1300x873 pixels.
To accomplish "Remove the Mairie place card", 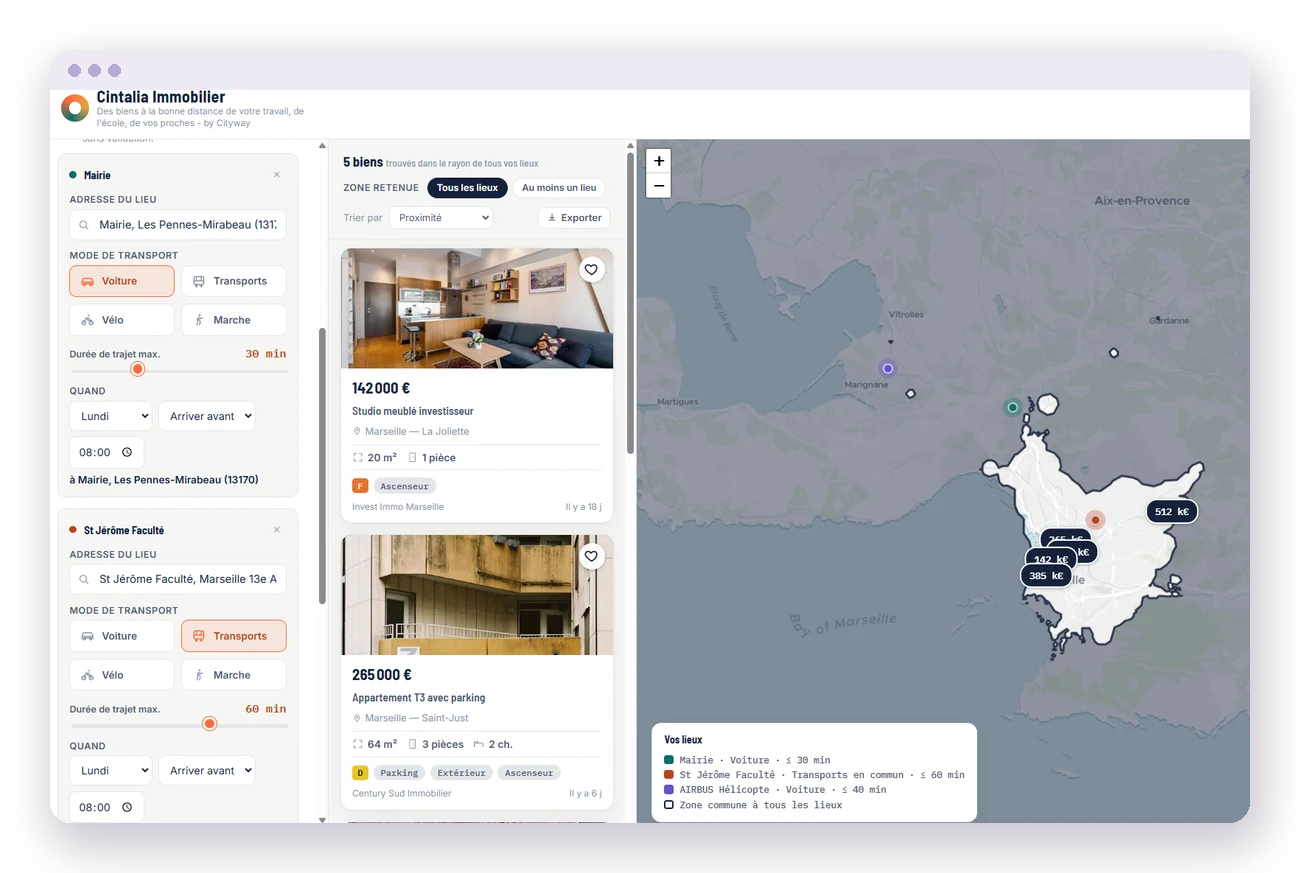I will [x=277, y=175].
